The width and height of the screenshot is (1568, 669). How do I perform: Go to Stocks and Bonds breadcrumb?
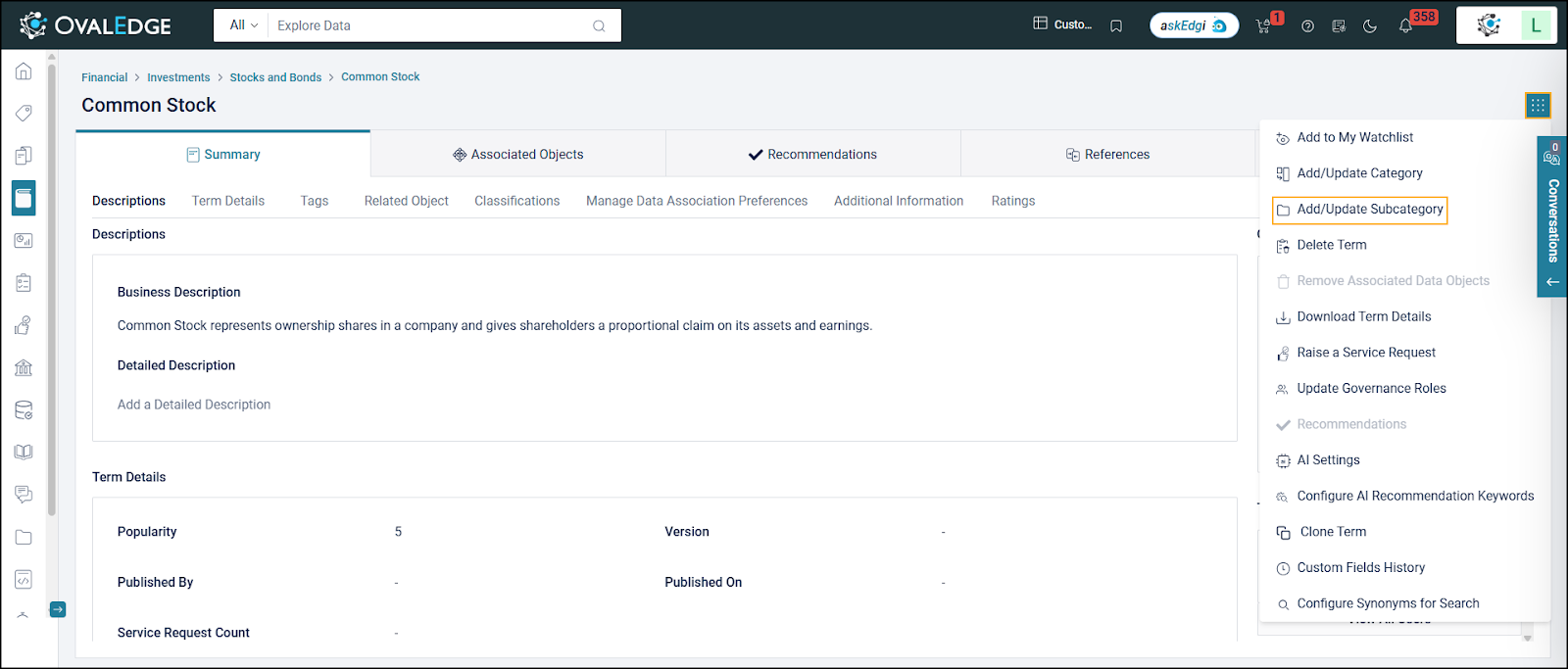tap(275, 77)
